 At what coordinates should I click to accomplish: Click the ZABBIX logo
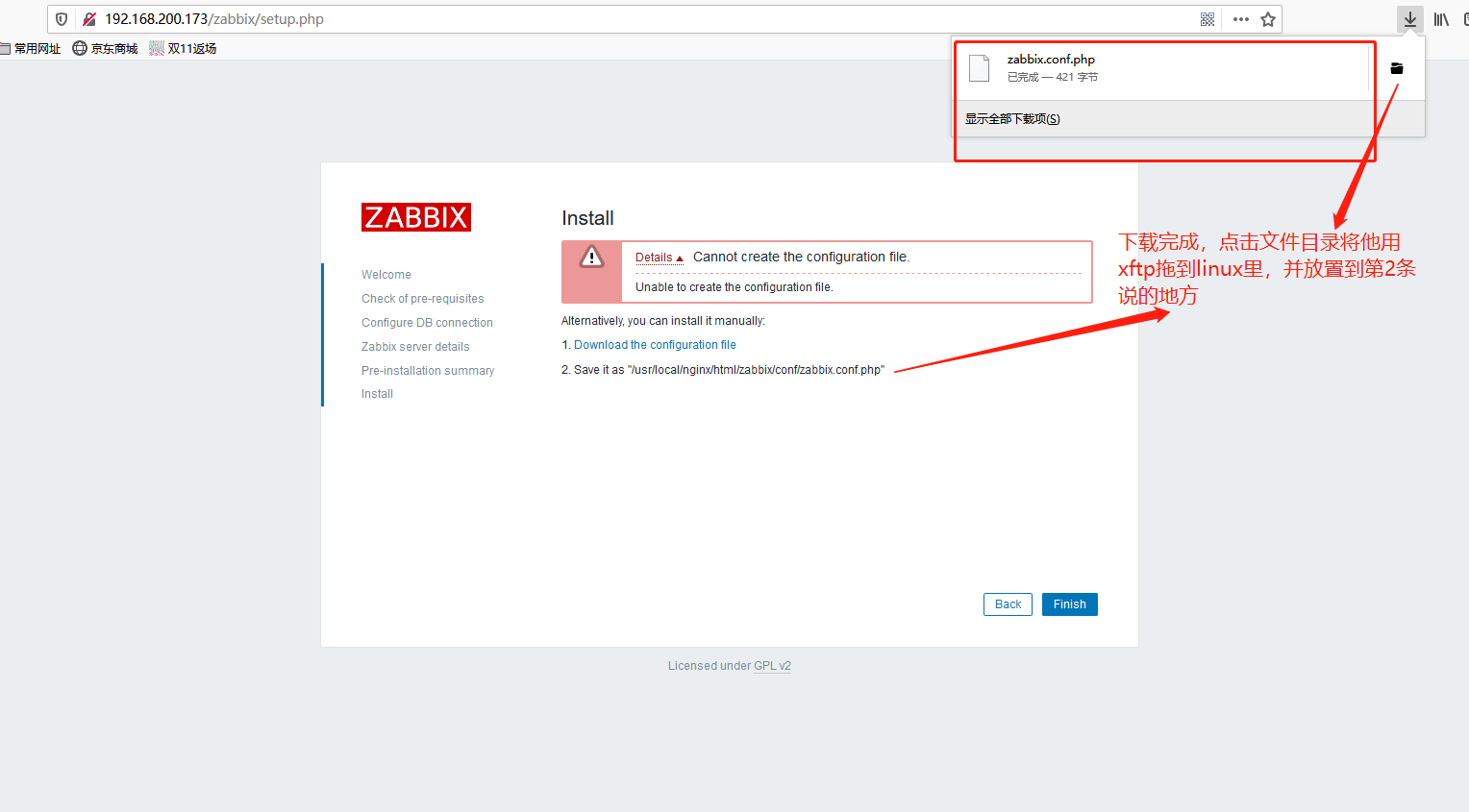coord(416,217)
